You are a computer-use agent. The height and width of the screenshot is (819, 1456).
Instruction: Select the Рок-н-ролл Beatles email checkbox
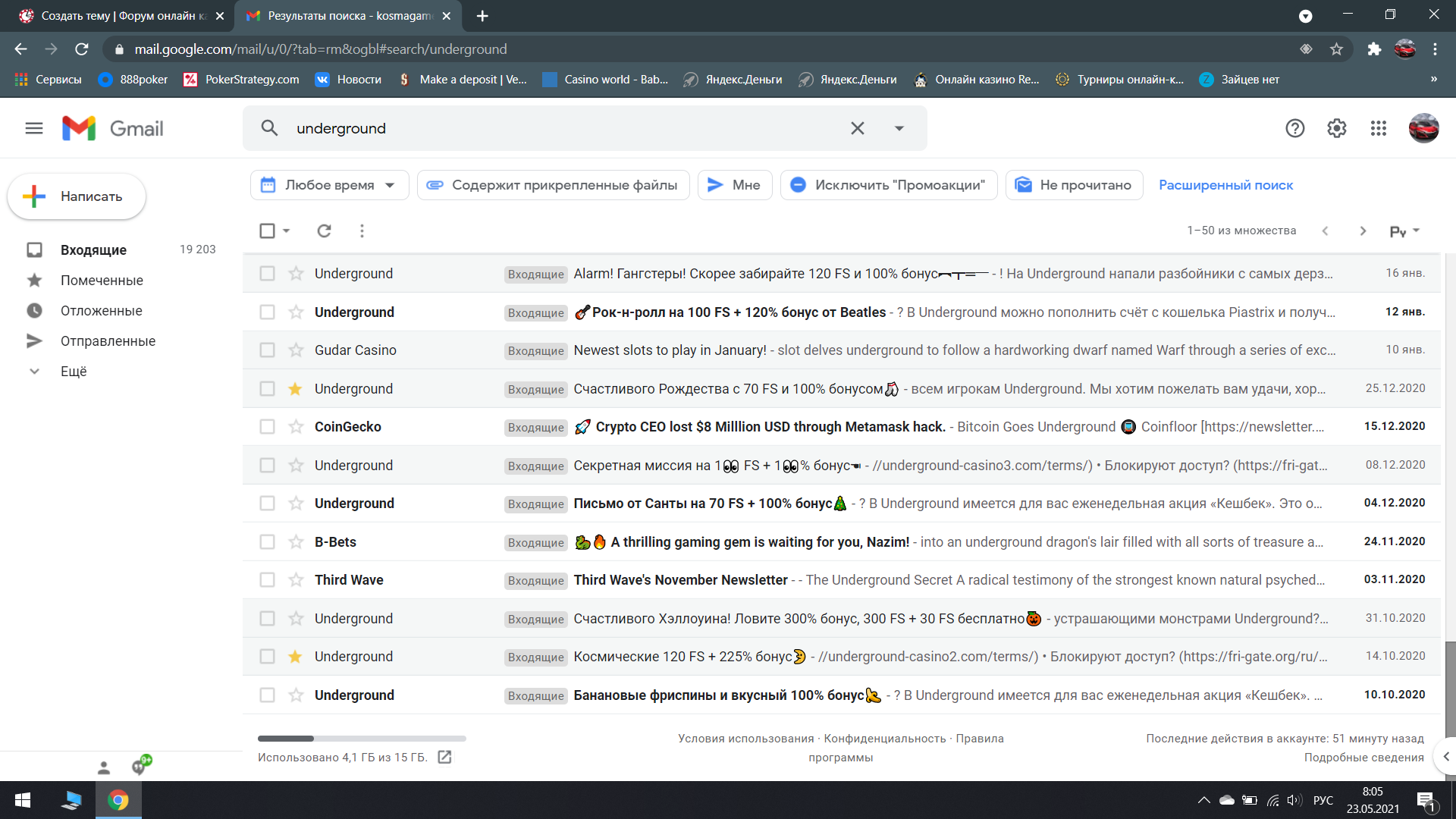point(267,312)
